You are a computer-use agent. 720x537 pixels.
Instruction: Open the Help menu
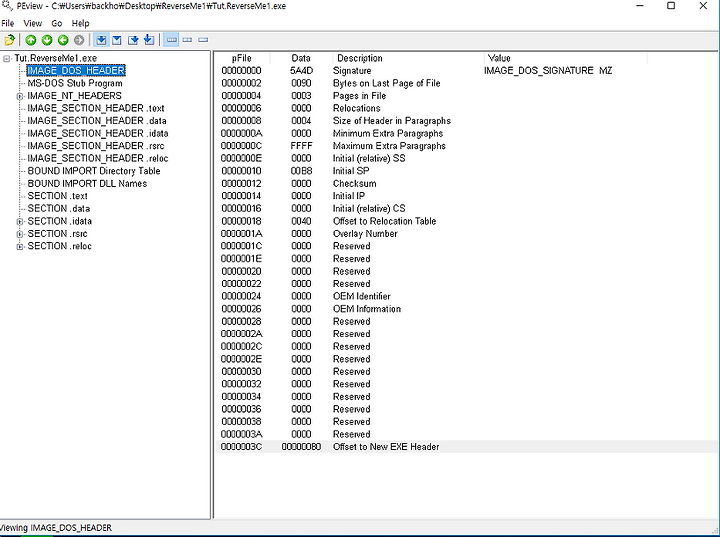point(80,23)
